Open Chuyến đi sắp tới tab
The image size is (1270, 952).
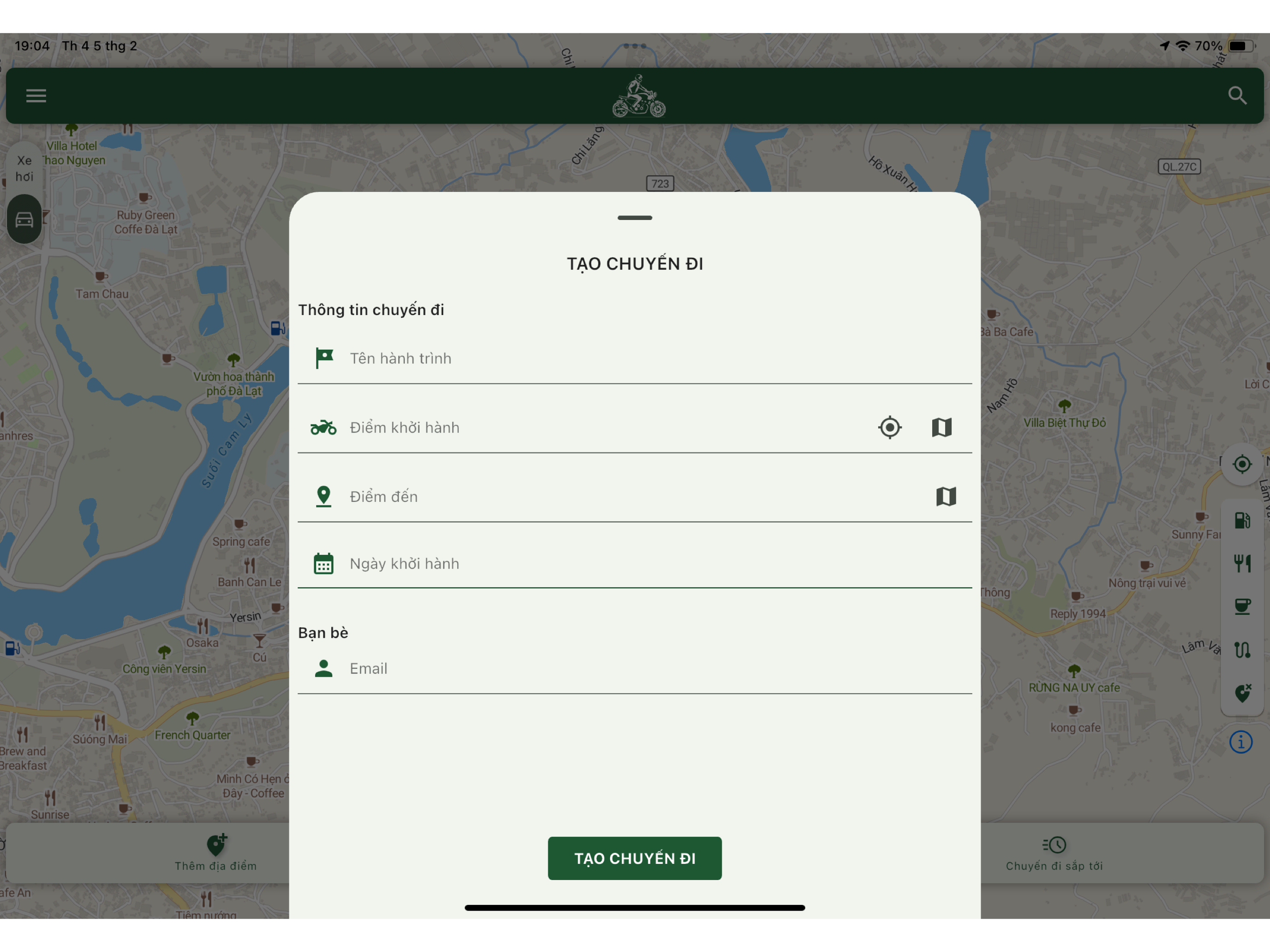coord(1054,853)
